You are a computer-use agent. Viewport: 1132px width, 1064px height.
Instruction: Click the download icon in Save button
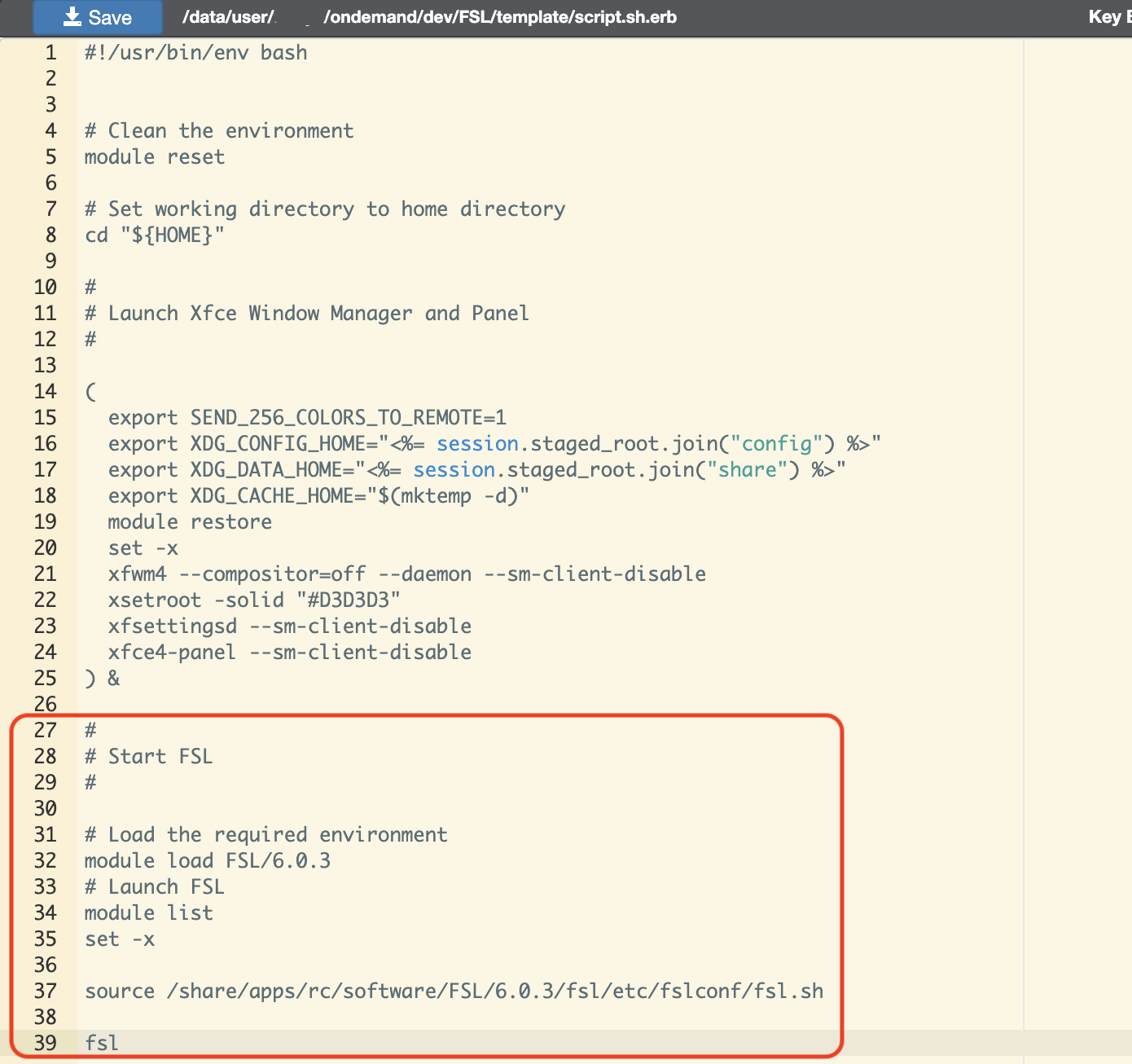(x=72, y=16)
